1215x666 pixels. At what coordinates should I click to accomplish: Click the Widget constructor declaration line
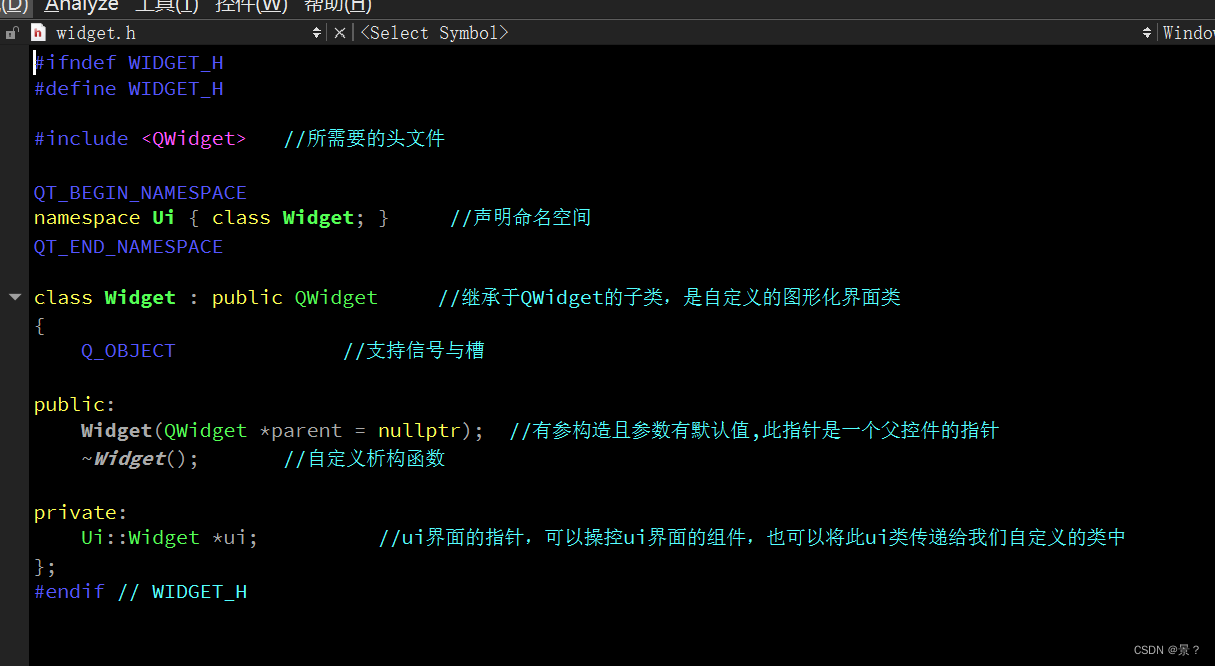point(200,430)
